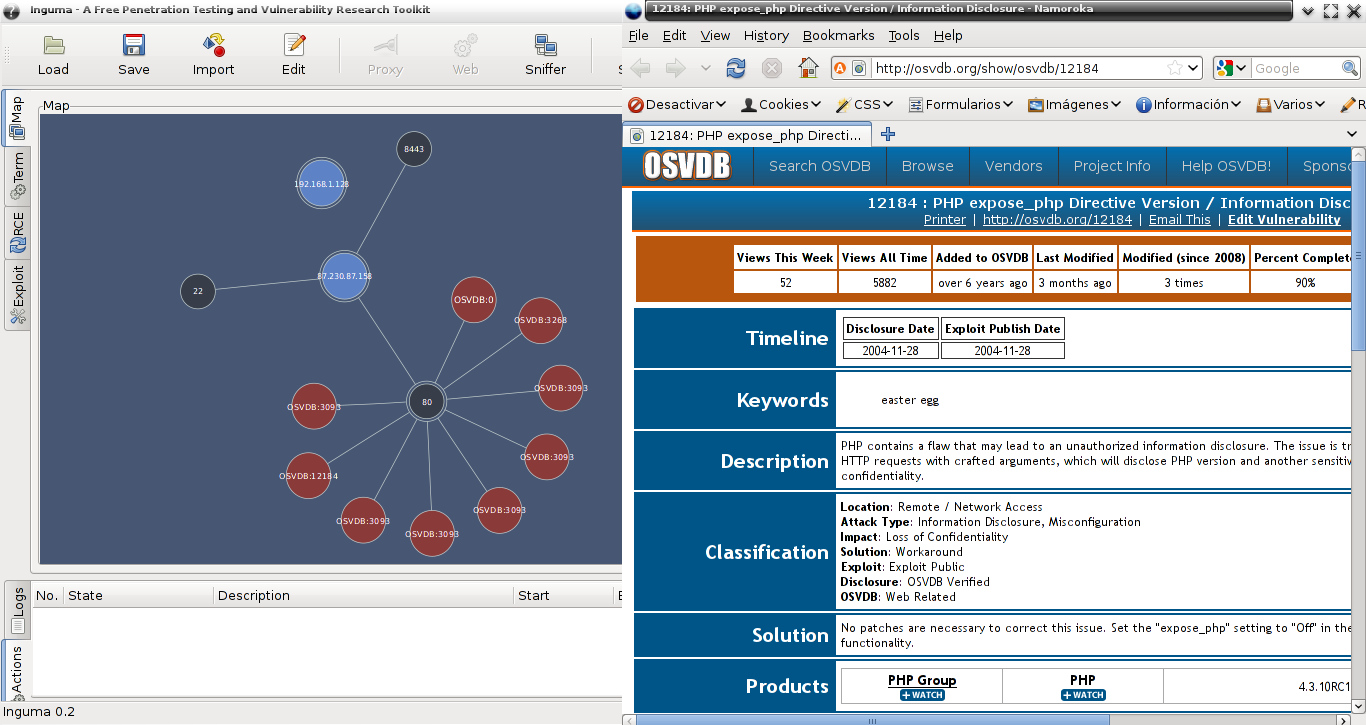Screen dimensions: 1366x725
Task: Expand the URL bar history dropdown
Action: coord(1193,68)
